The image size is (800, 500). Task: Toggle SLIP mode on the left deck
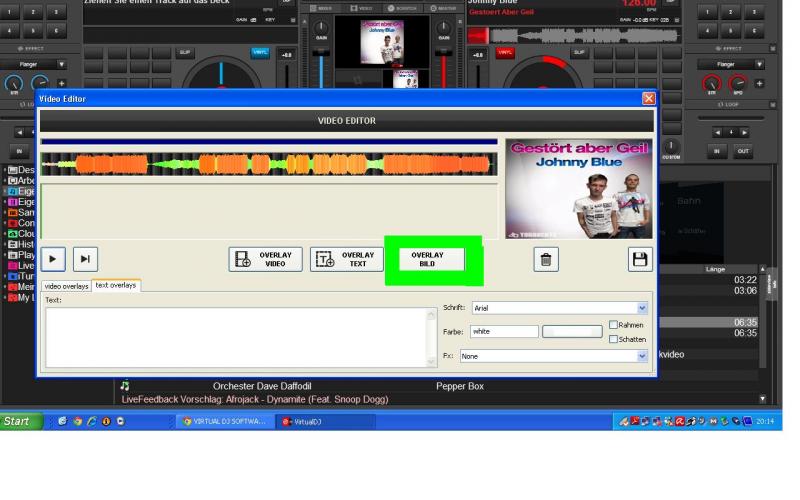[185, 53]
